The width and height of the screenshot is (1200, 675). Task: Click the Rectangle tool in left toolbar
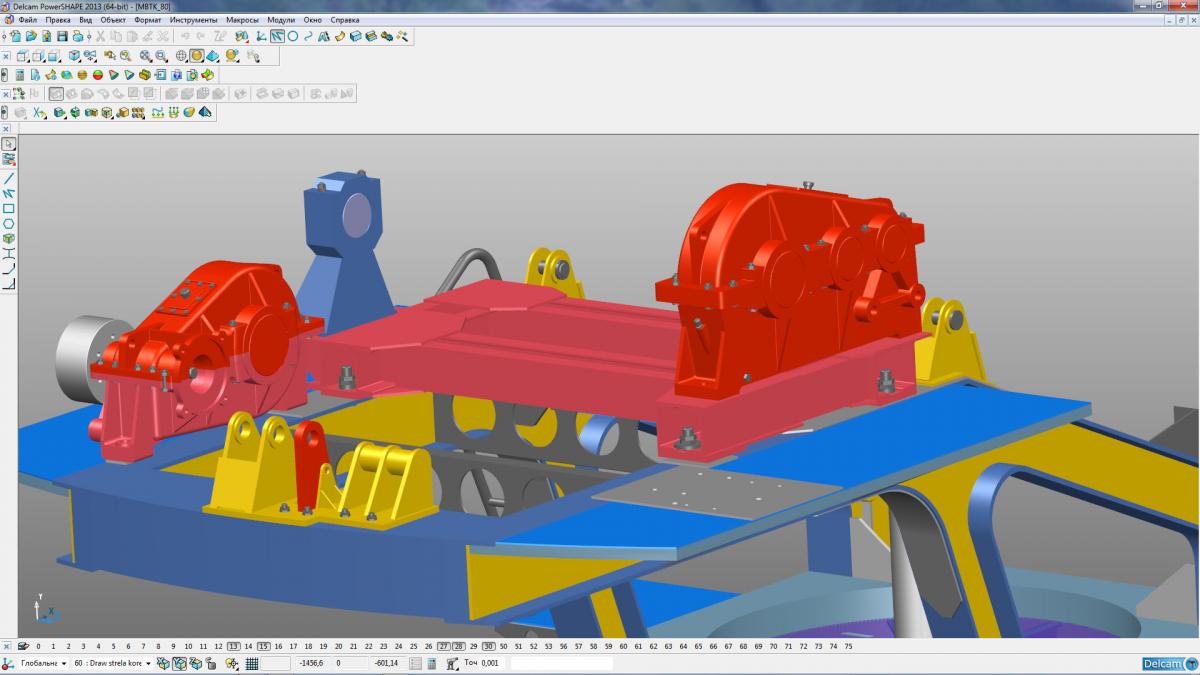[x=9, y=208]
